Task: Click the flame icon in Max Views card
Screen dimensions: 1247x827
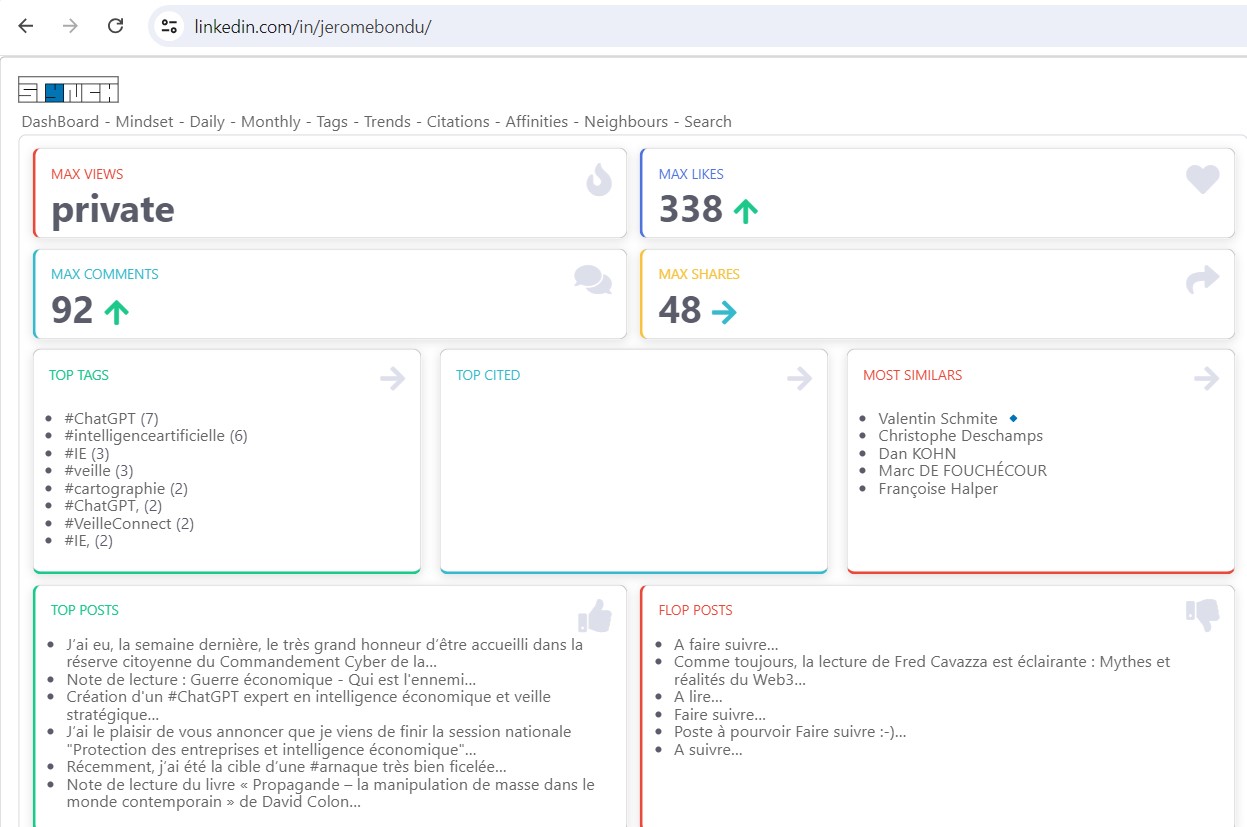Action: click(598, 180)
